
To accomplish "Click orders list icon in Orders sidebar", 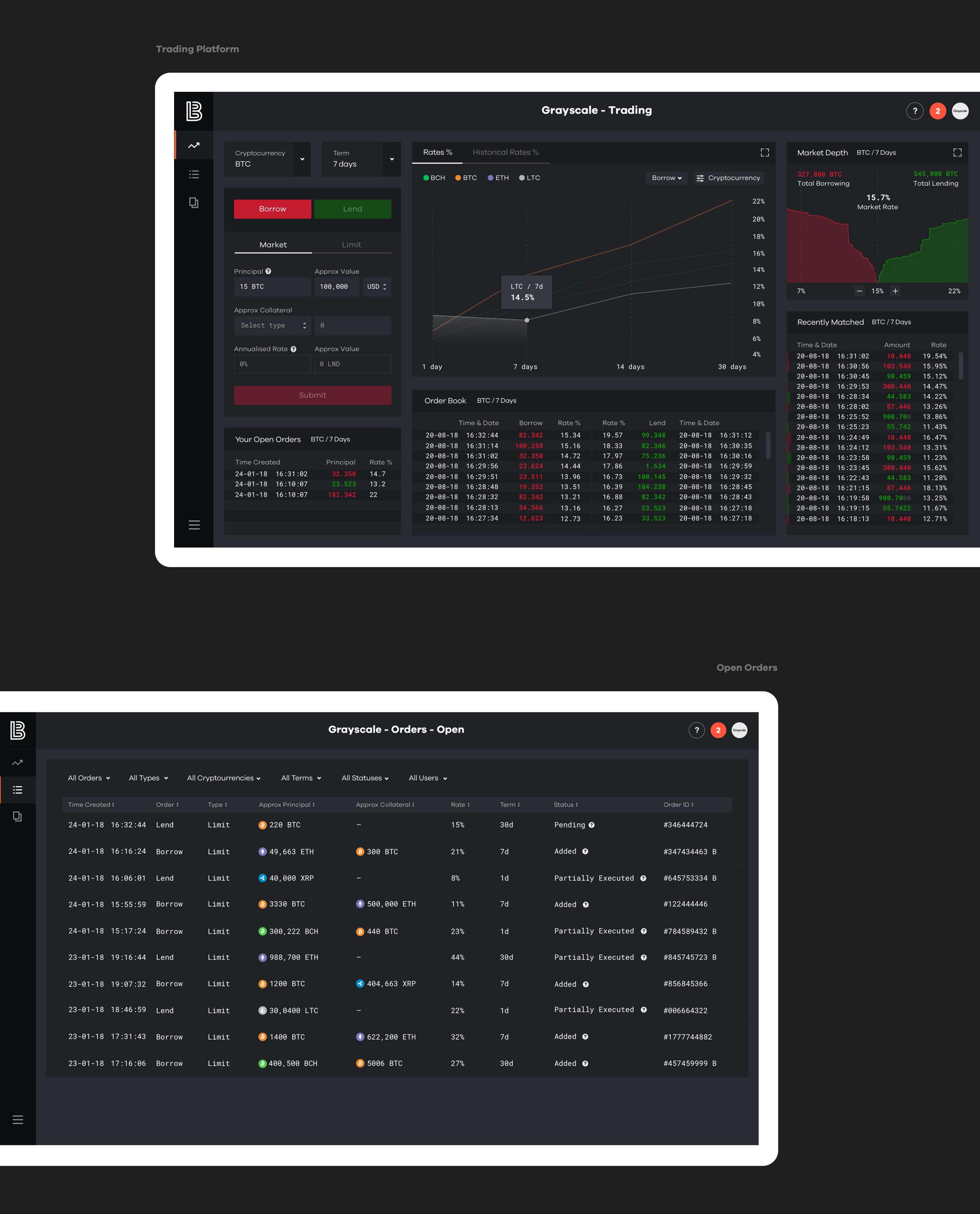I will [18, 790].
